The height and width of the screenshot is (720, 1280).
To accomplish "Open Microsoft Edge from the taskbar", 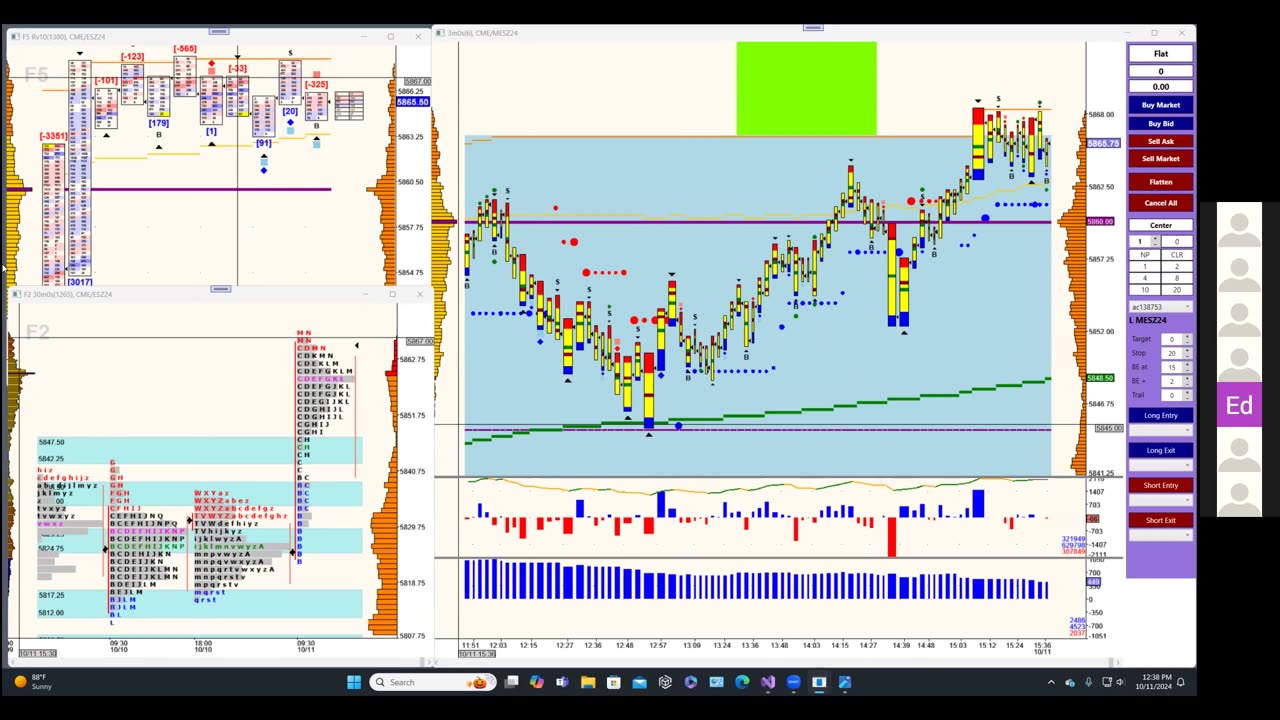I will coord(742,682).
